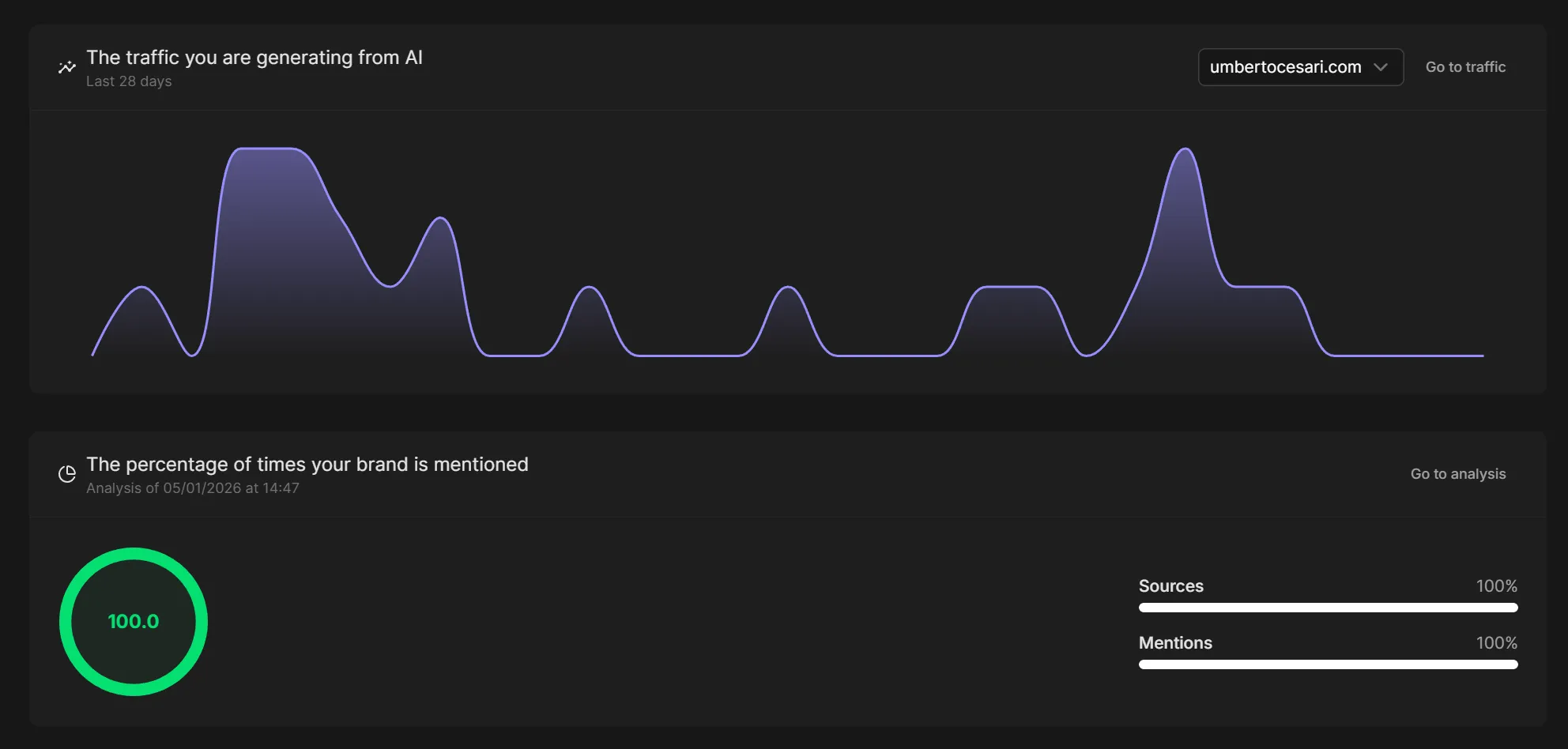This screenshot has height=749, width=1568.
Task: Click the Mentions 100% value
Action: [x=1496, y=643]
